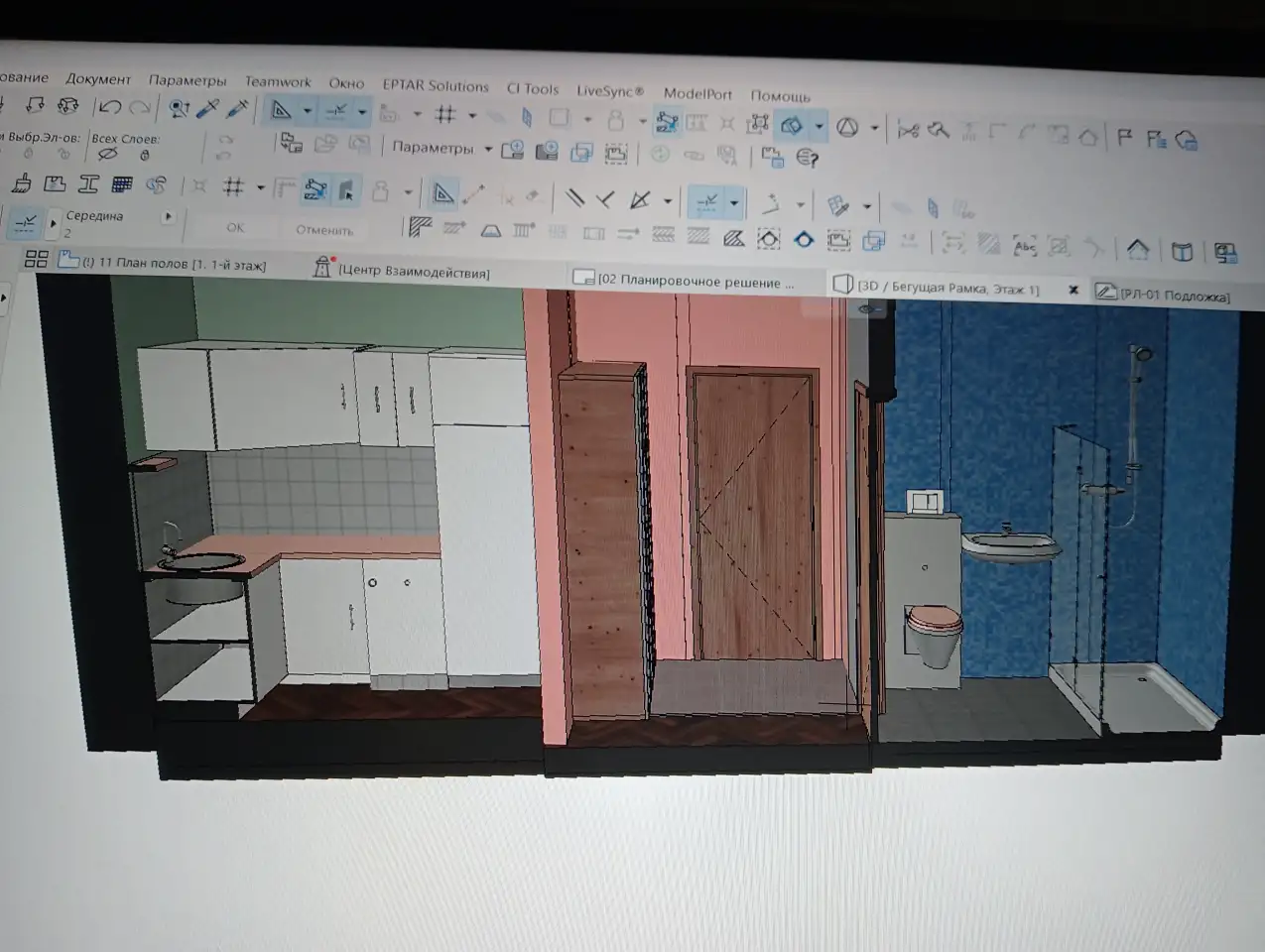
Task: Open the Документ menu
Action: (x=98, y=79)
